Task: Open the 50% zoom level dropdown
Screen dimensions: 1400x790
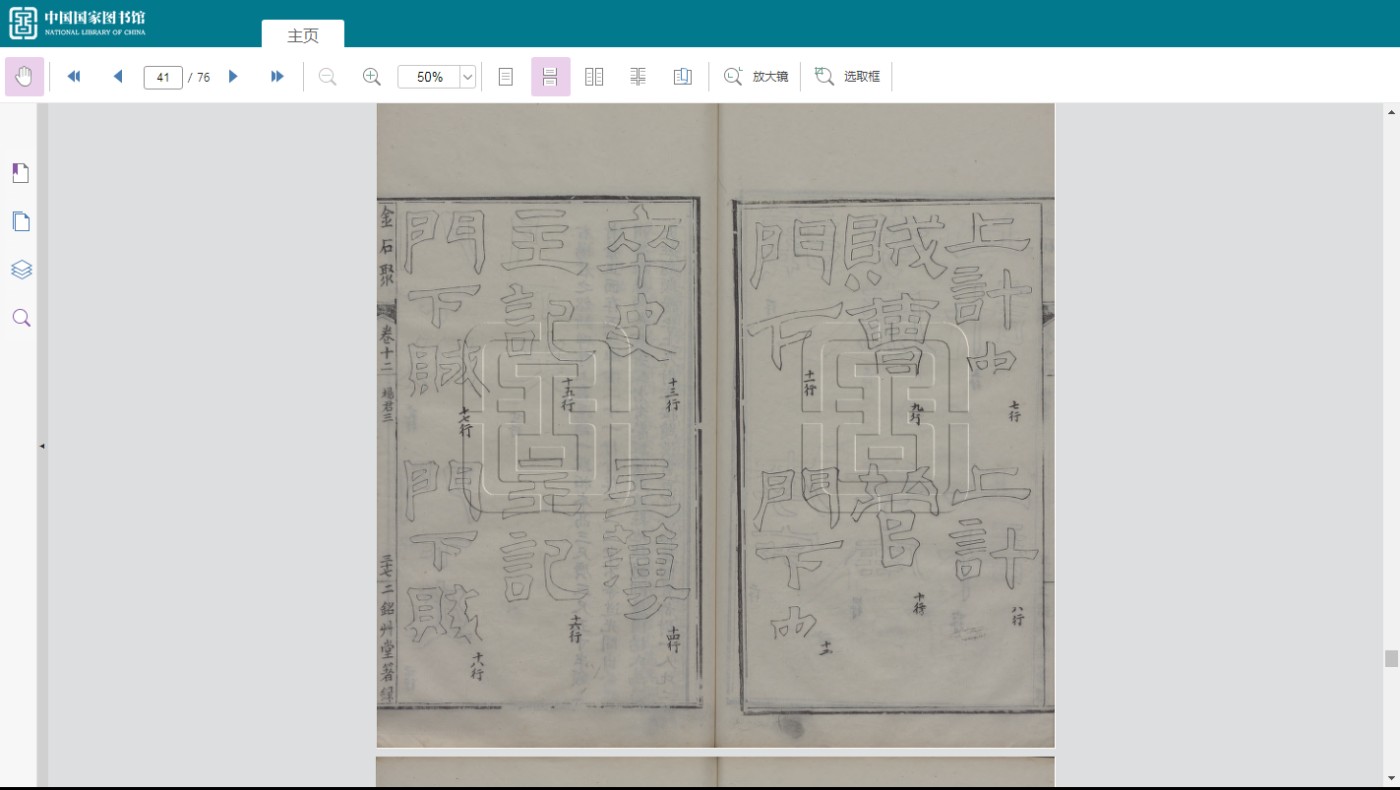Action: click(467, 77)
